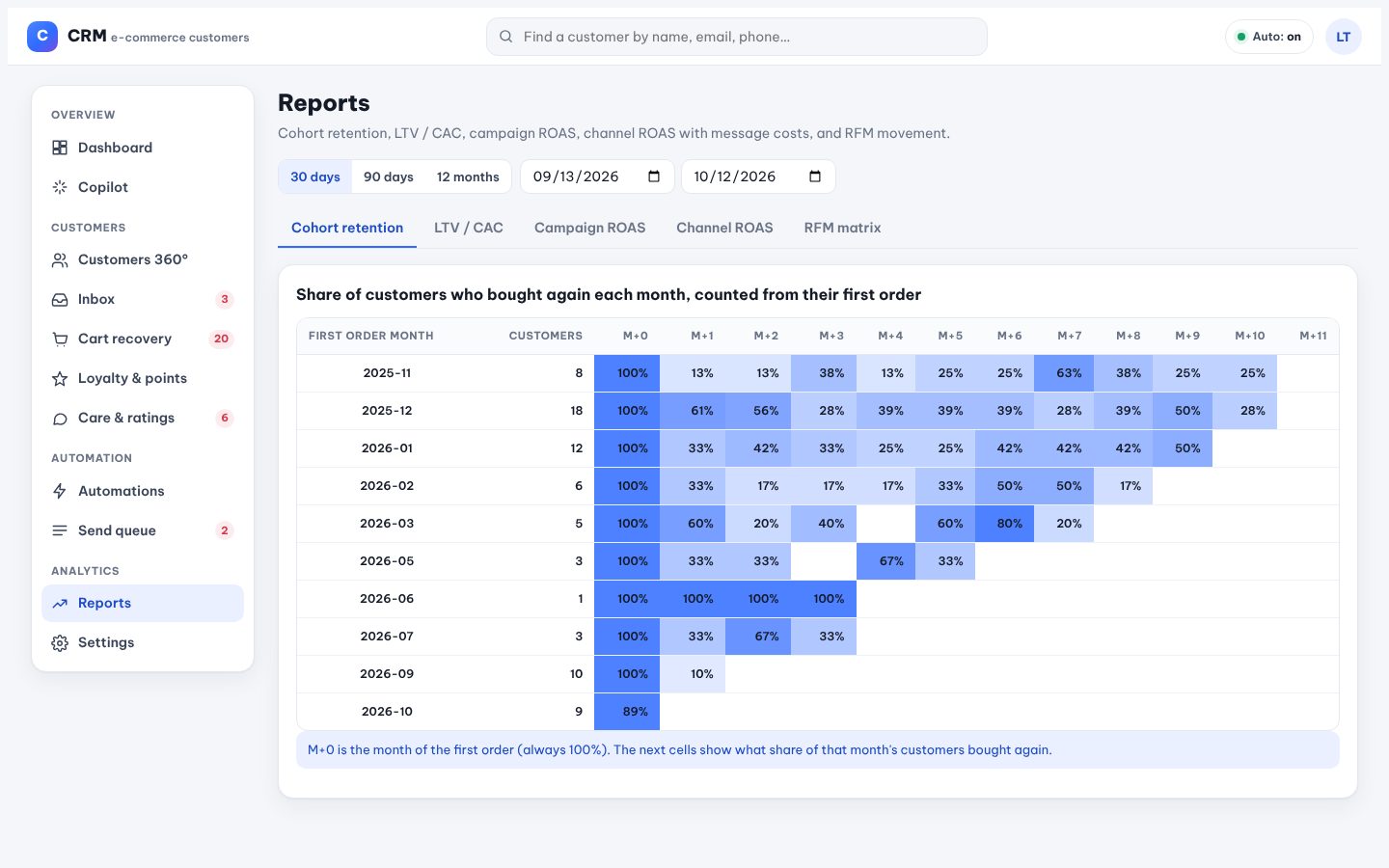Click the Inbox tray icon
1389x868 pixels.
(x=60, y=299)
